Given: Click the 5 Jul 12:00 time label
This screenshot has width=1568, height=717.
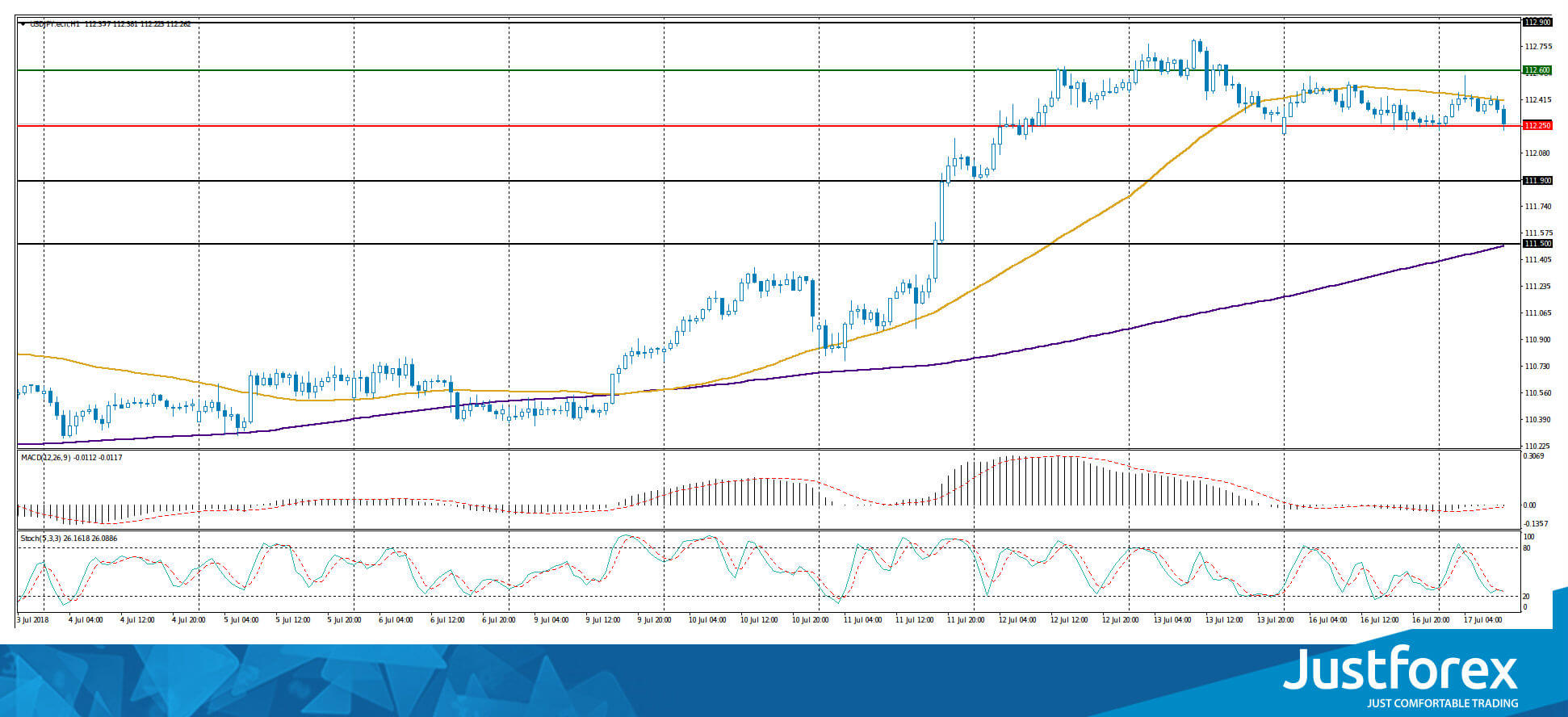Looking at the screenshot, I should tap(292, 620).
